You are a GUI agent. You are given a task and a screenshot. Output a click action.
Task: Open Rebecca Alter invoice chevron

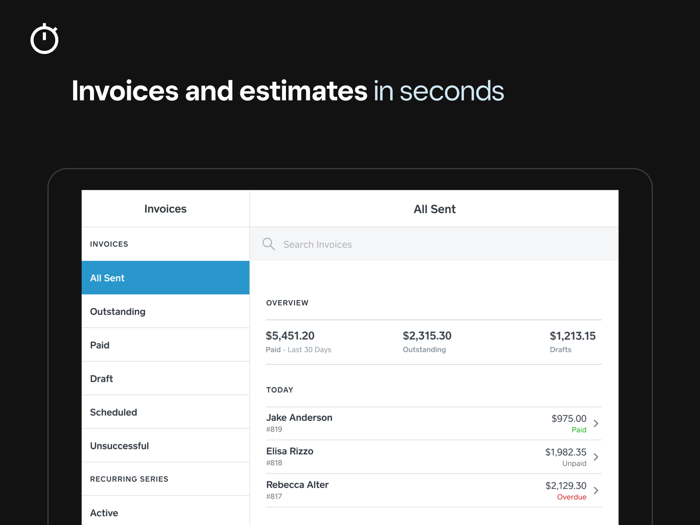coord(596,490)
